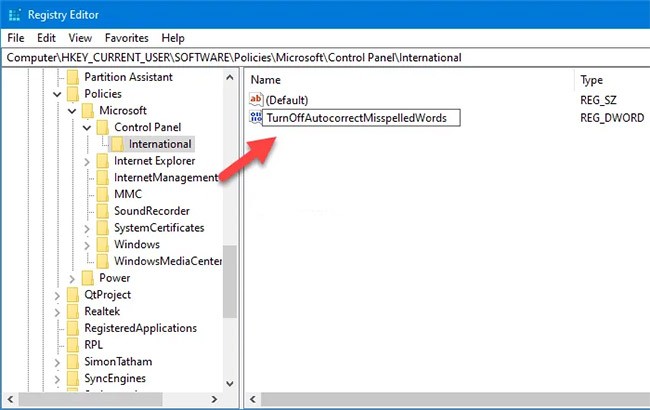
Task: Expand the Power key node
Action: coord(72,278)
